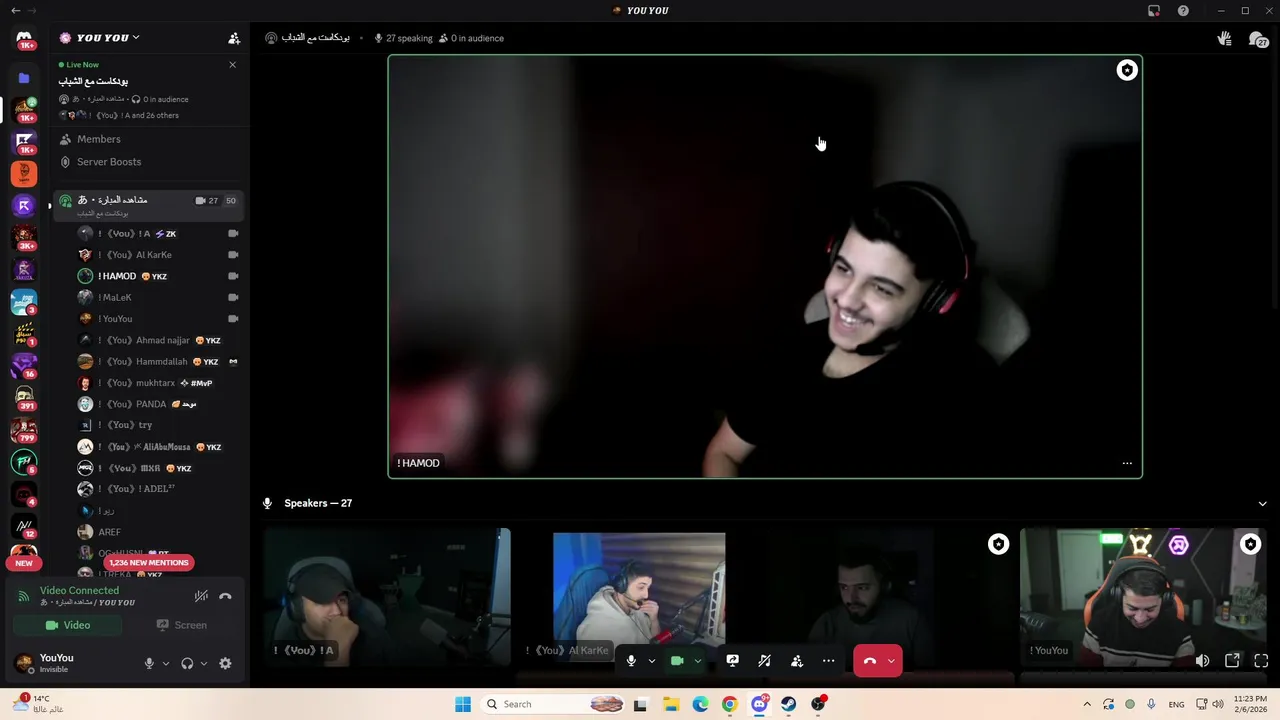
Task: Open more options on HAMOD's main video
Action: tap(1127, 463)
